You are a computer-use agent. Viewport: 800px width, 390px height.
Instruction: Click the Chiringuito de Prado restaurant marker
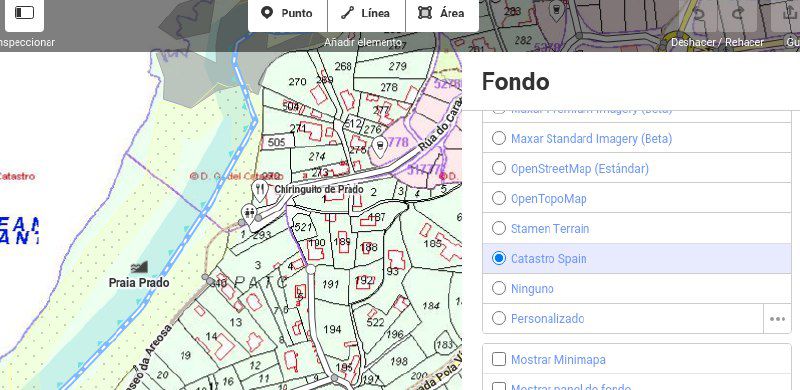[260, 190]
